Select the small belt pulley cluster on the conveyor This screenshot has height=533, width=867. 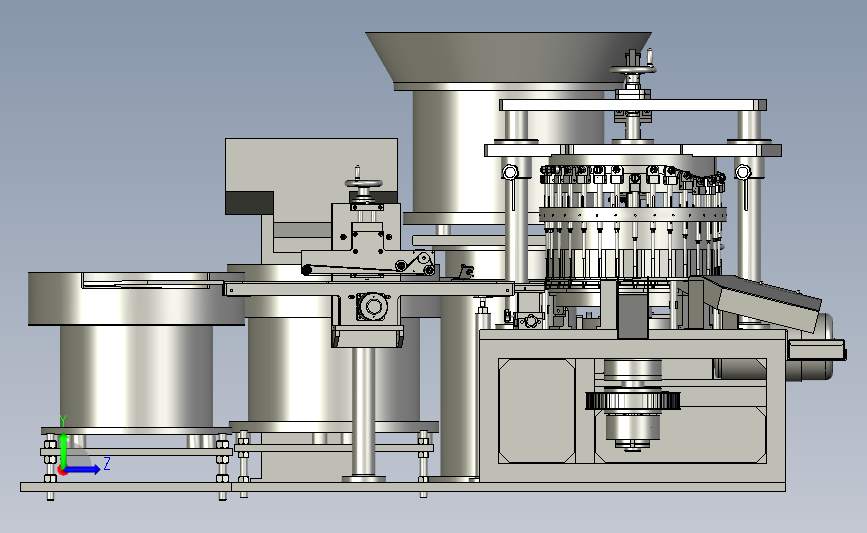415,263
